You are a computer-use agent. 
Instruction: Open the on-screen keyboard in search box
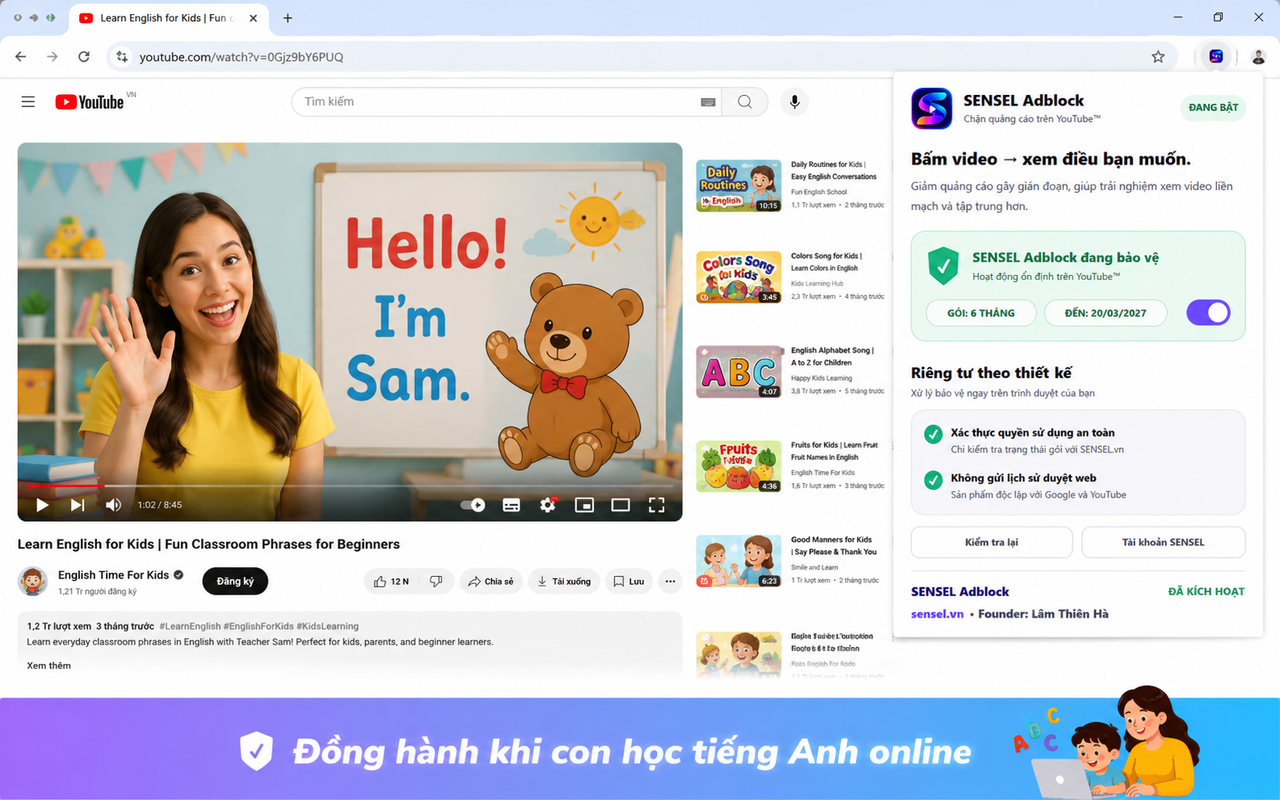tap(708, 102)
